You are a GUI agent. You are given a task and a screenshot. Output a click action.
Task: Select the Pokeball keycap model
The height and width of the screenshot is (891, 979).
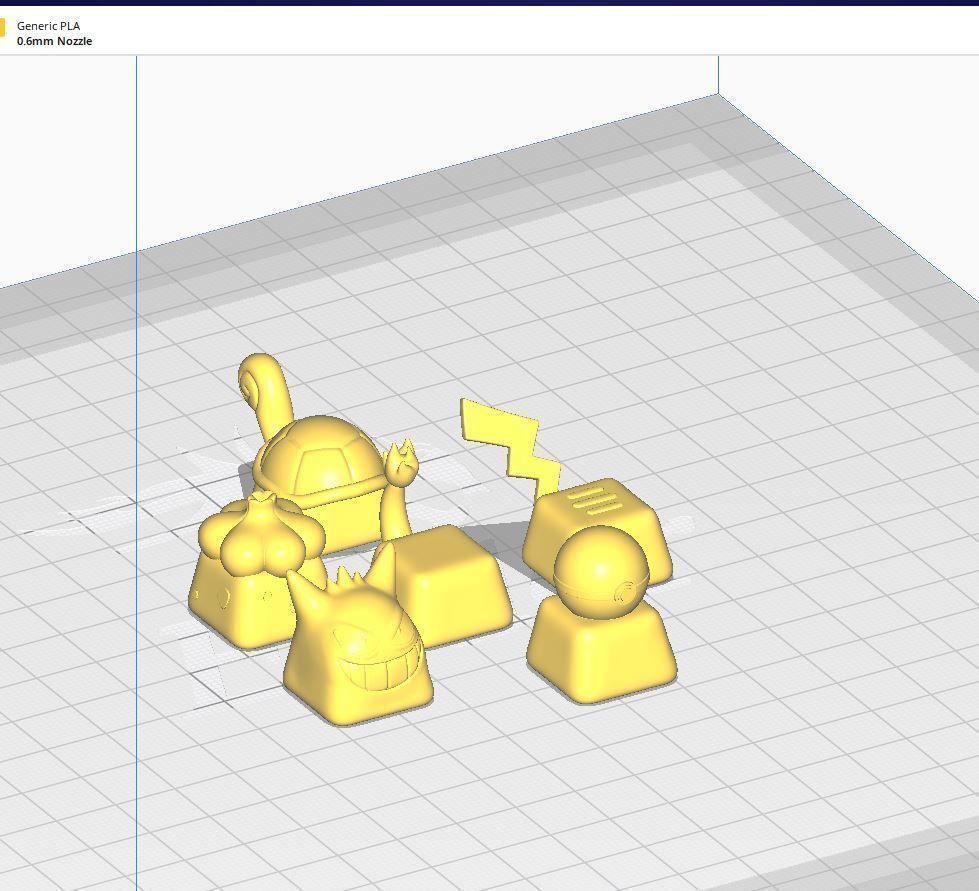point(601,615)
